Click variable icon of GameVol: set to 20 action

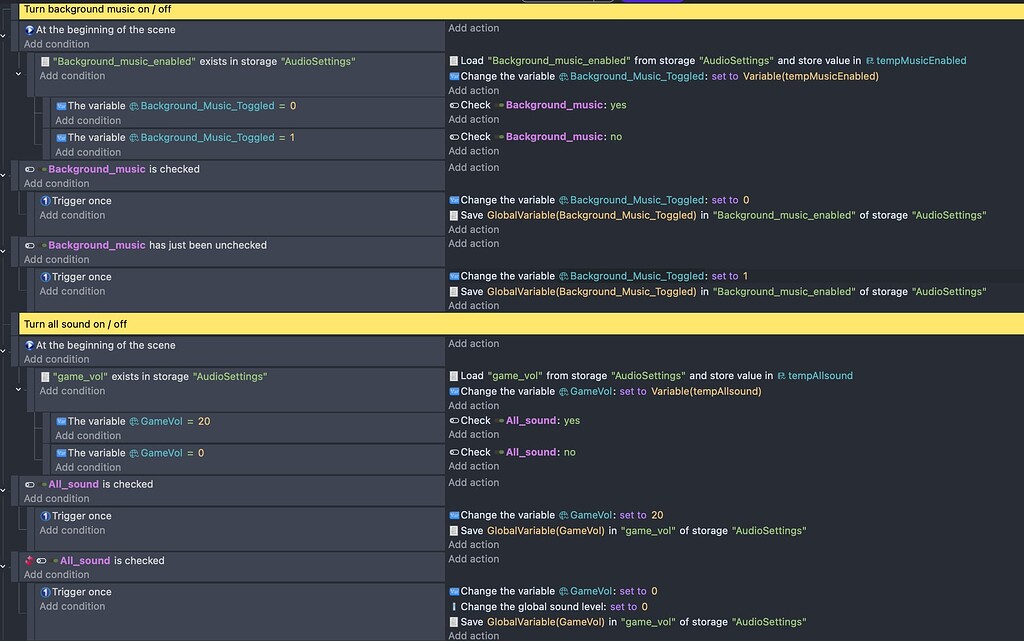click(454, 516)
